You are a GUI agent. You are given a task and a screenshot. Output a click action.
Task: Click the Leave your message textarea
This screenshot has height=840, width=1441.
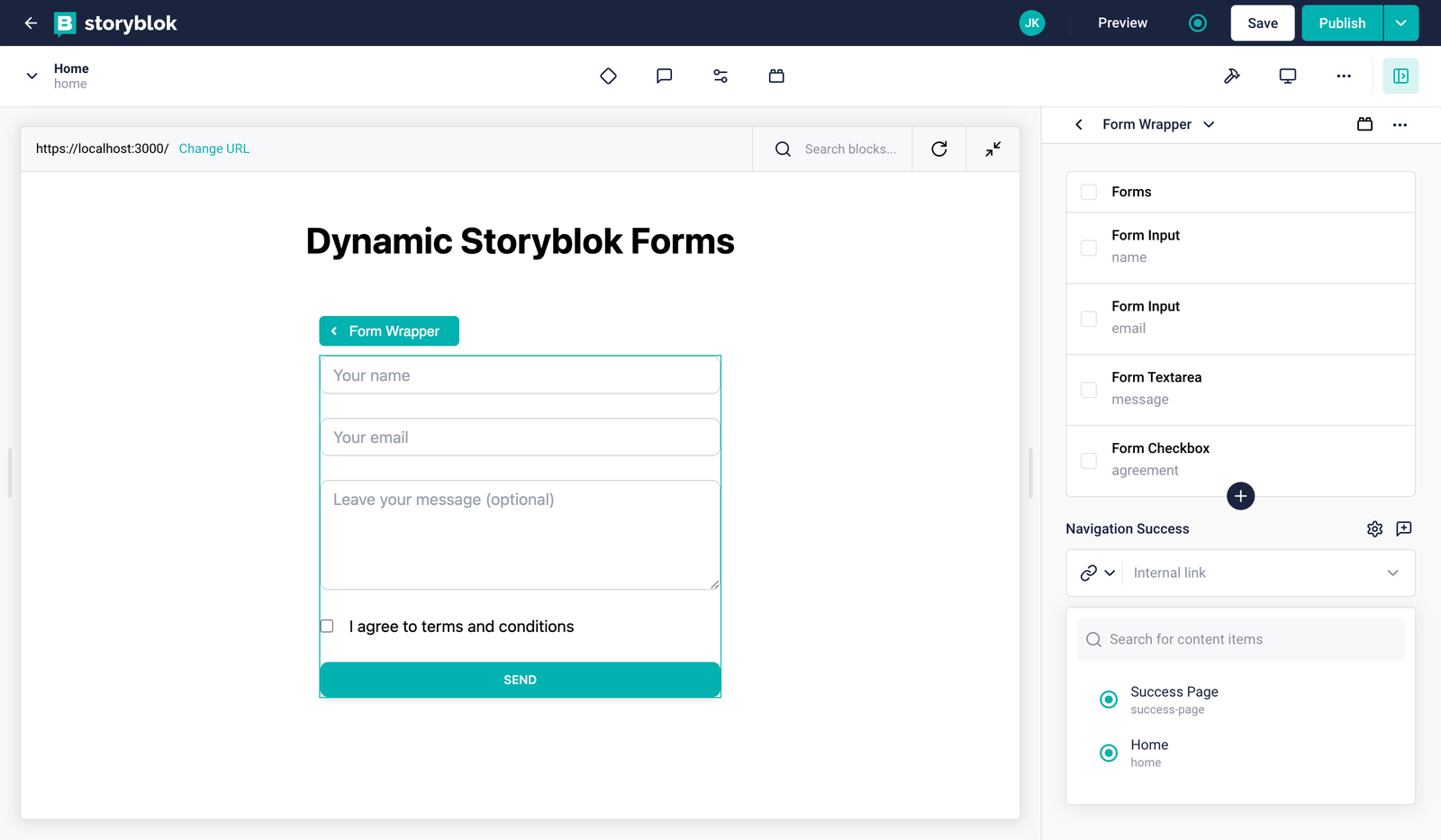pos(521,536)
